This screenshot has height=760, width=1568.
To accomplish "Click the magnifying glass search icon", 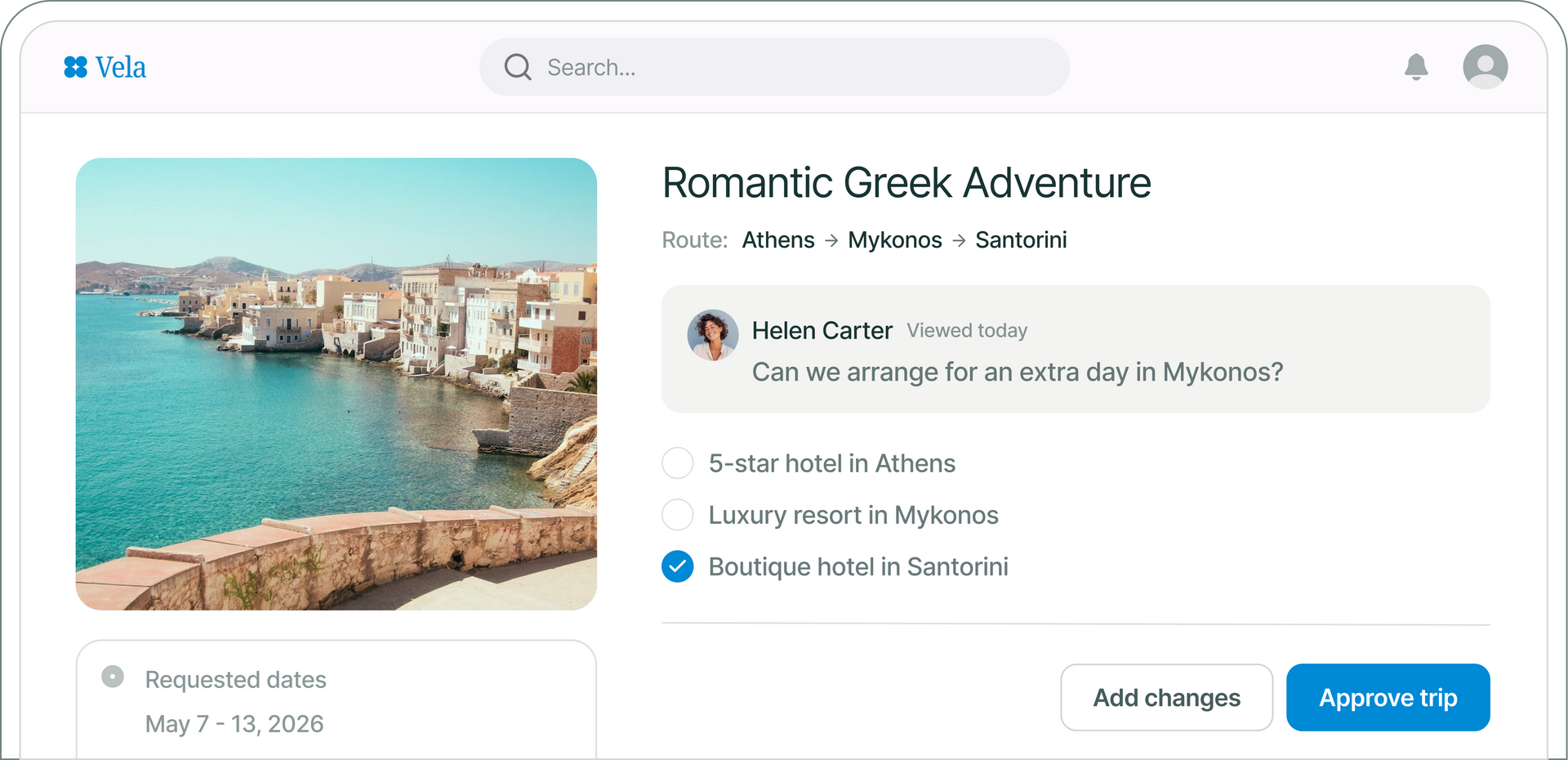I will [x=518, y=67].
